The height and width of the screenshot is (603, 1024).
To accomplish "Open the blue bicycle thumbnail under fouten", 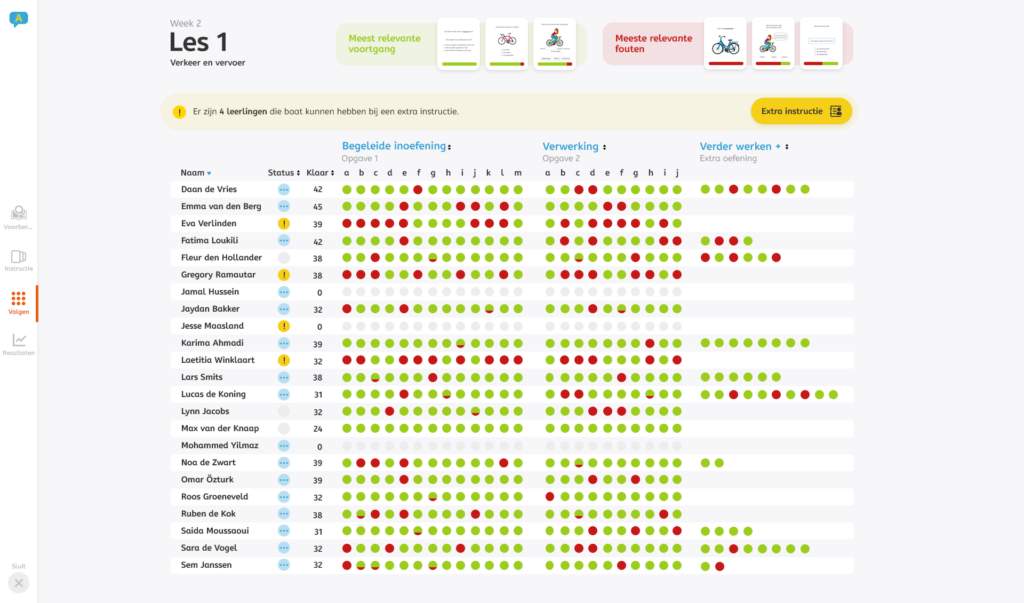I will click(x=725, y=44).
